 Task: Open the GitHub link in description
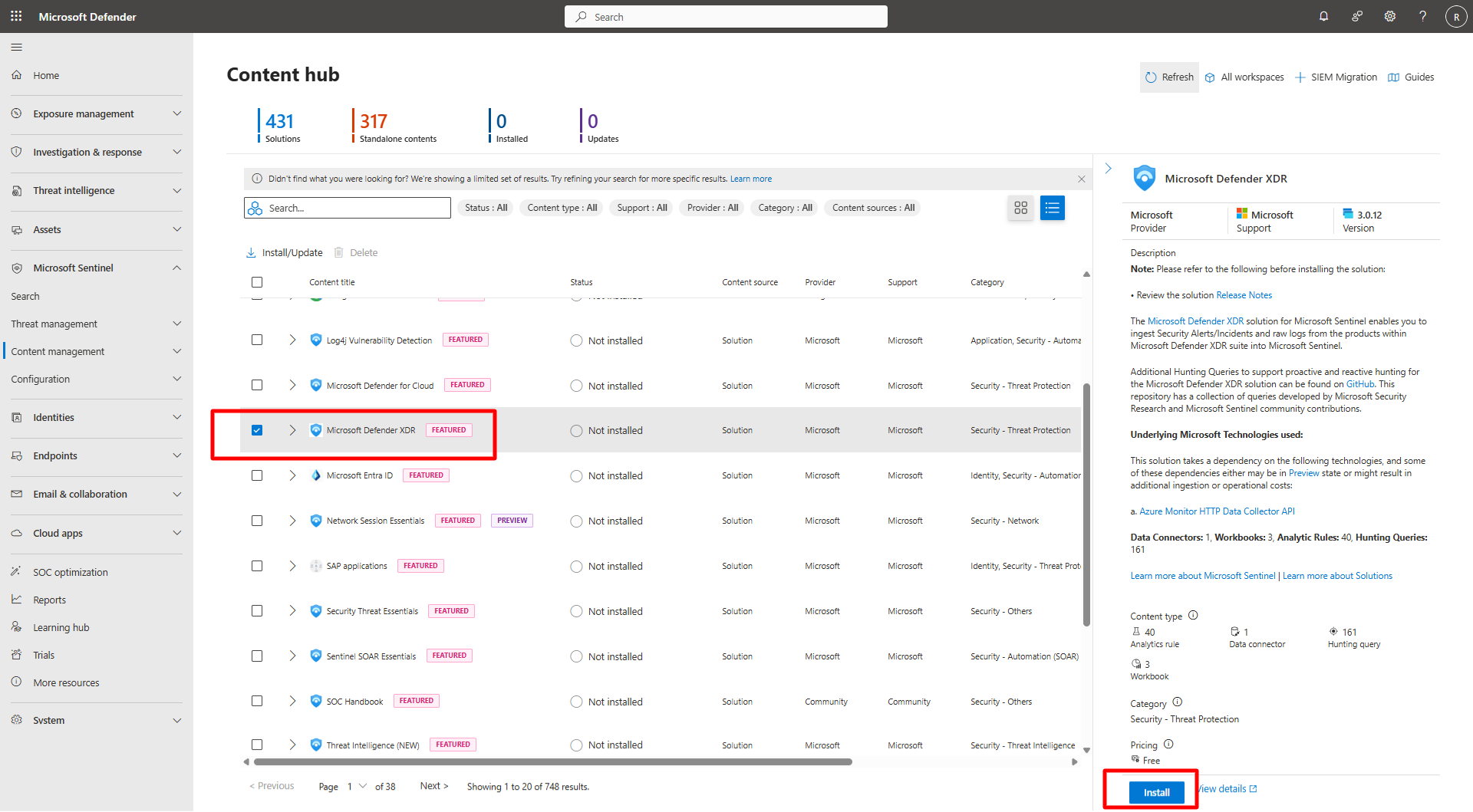pyautogui.click(x=1359, y=384)
